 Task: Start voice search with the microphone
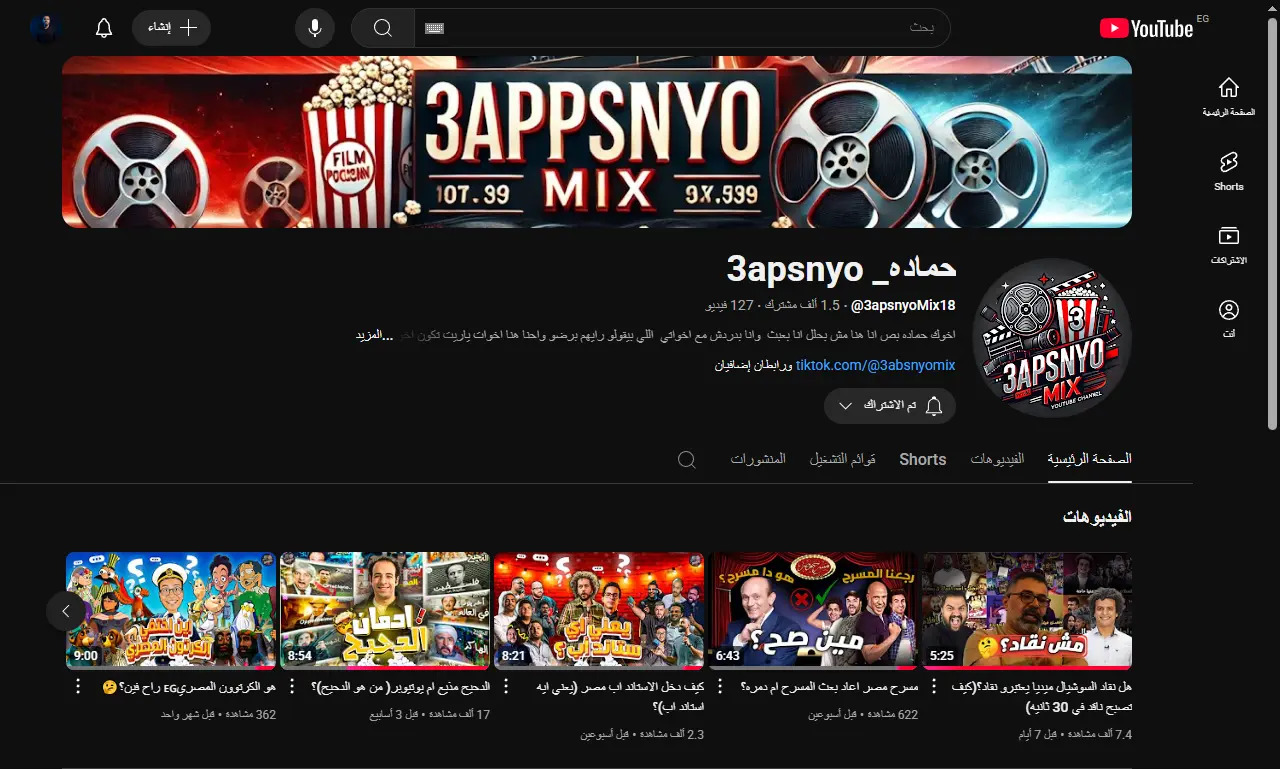315,28
